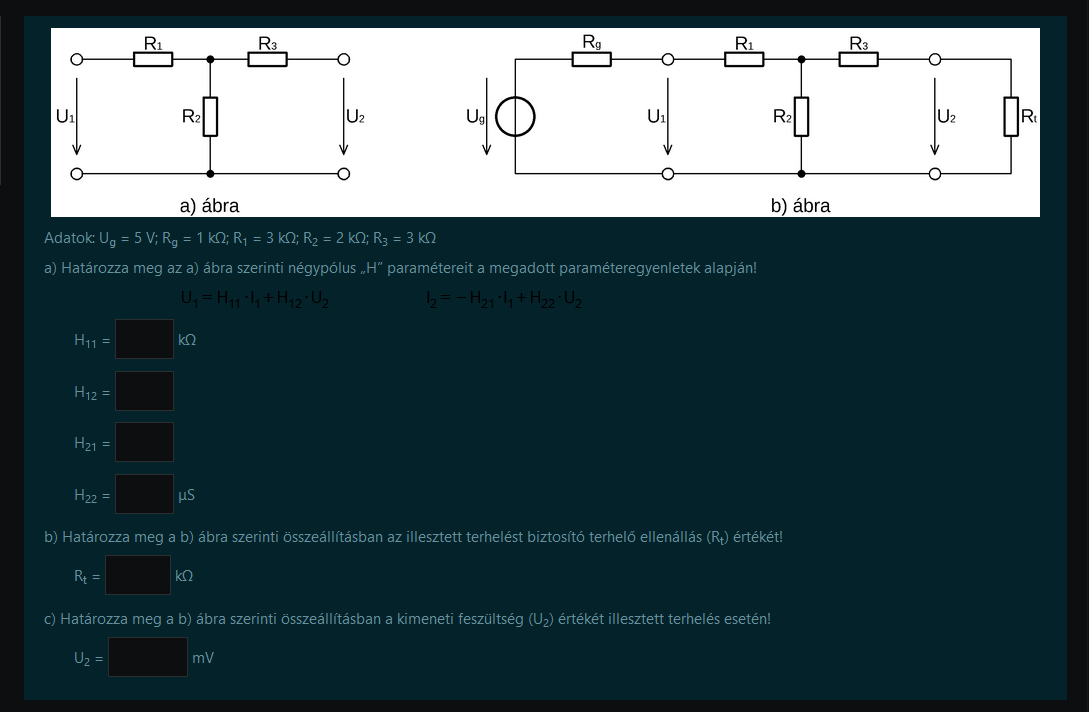Click the U1 = H11·I1 + H12·U2 equation
Viewport: 1089px width, 712px height.
254,299
